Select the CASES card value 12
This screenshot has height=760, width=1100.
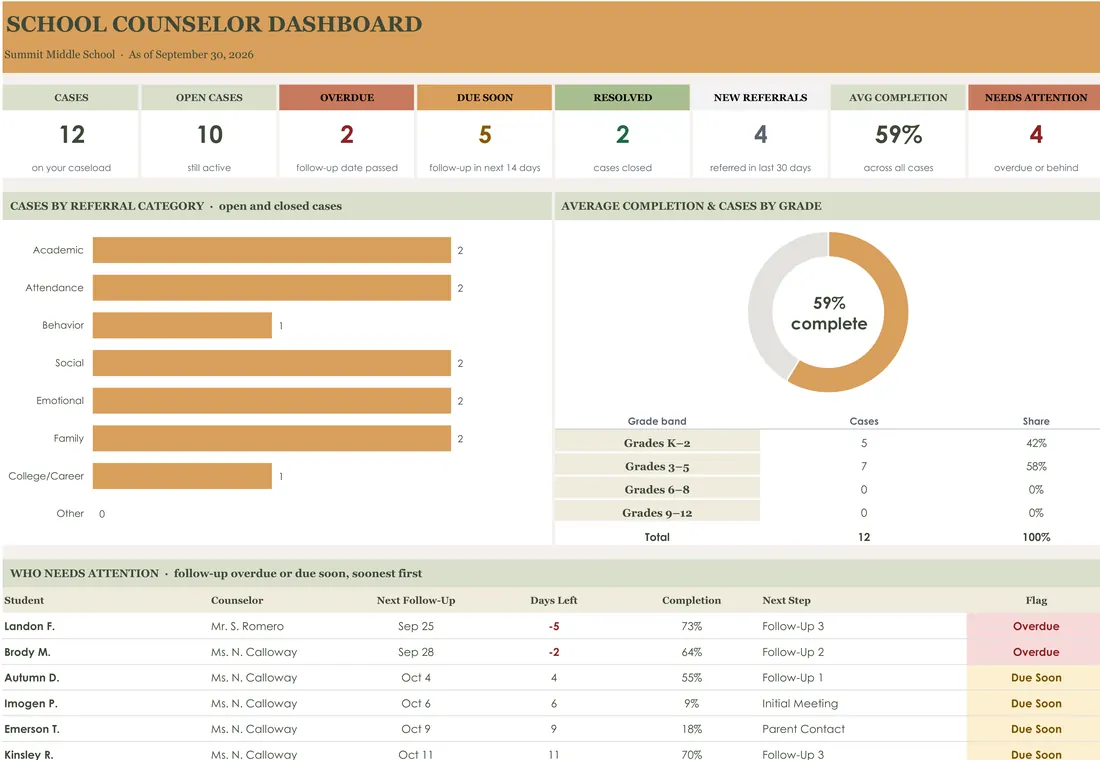[72, 134]
